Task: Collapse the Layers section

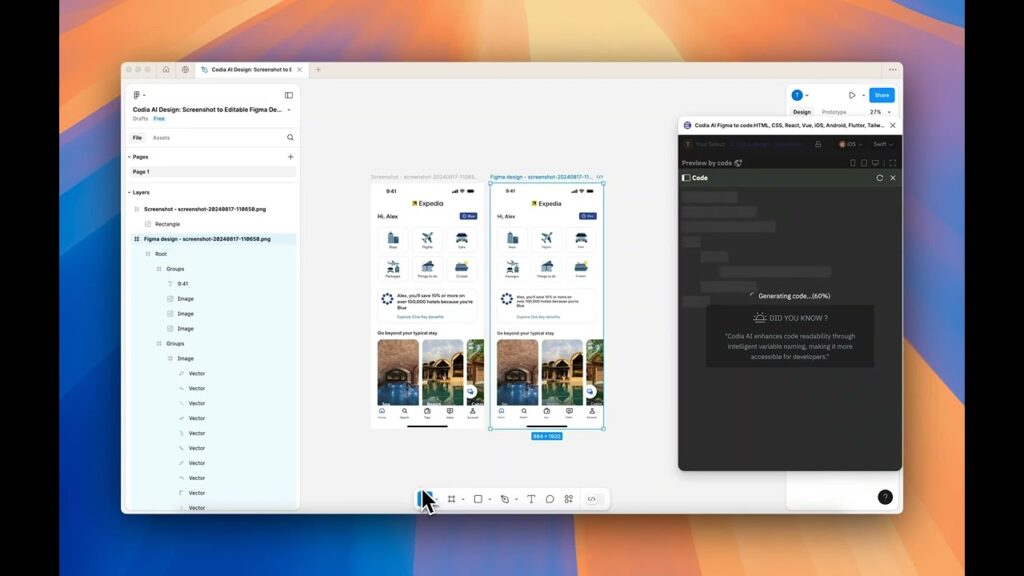Action: click(129, 192)
